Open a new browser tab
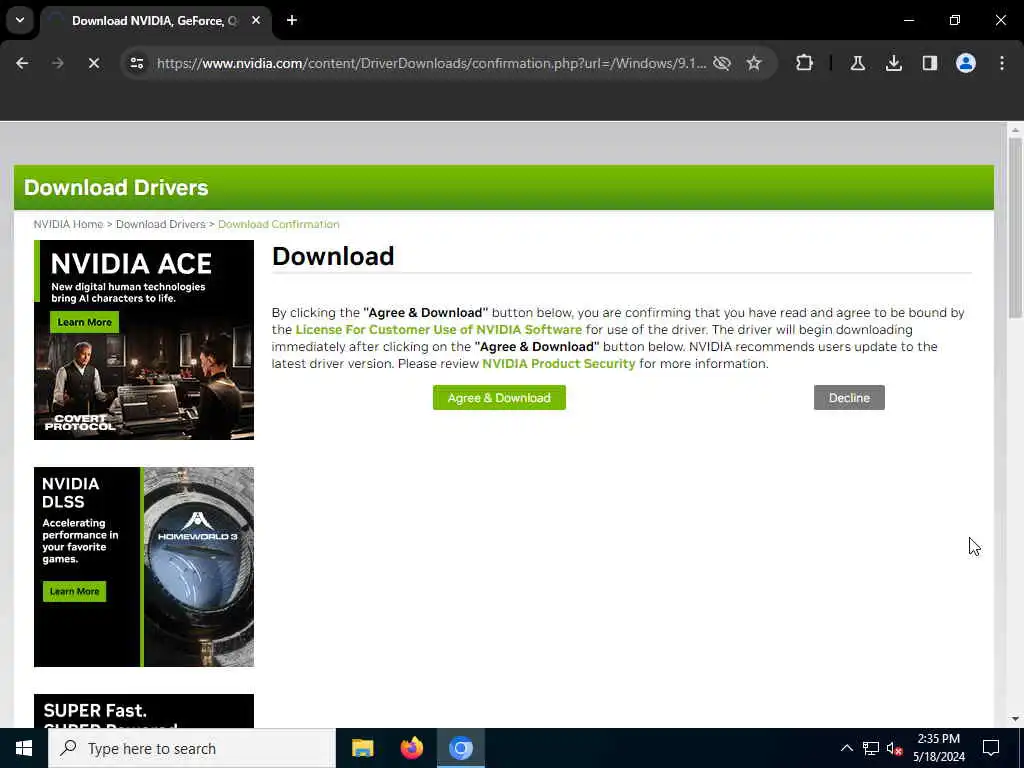 click(292, 20)
